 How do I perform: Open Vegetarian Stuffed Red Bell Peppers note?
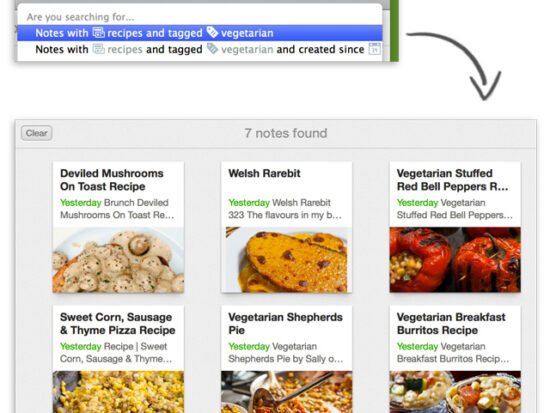(452, 180)
